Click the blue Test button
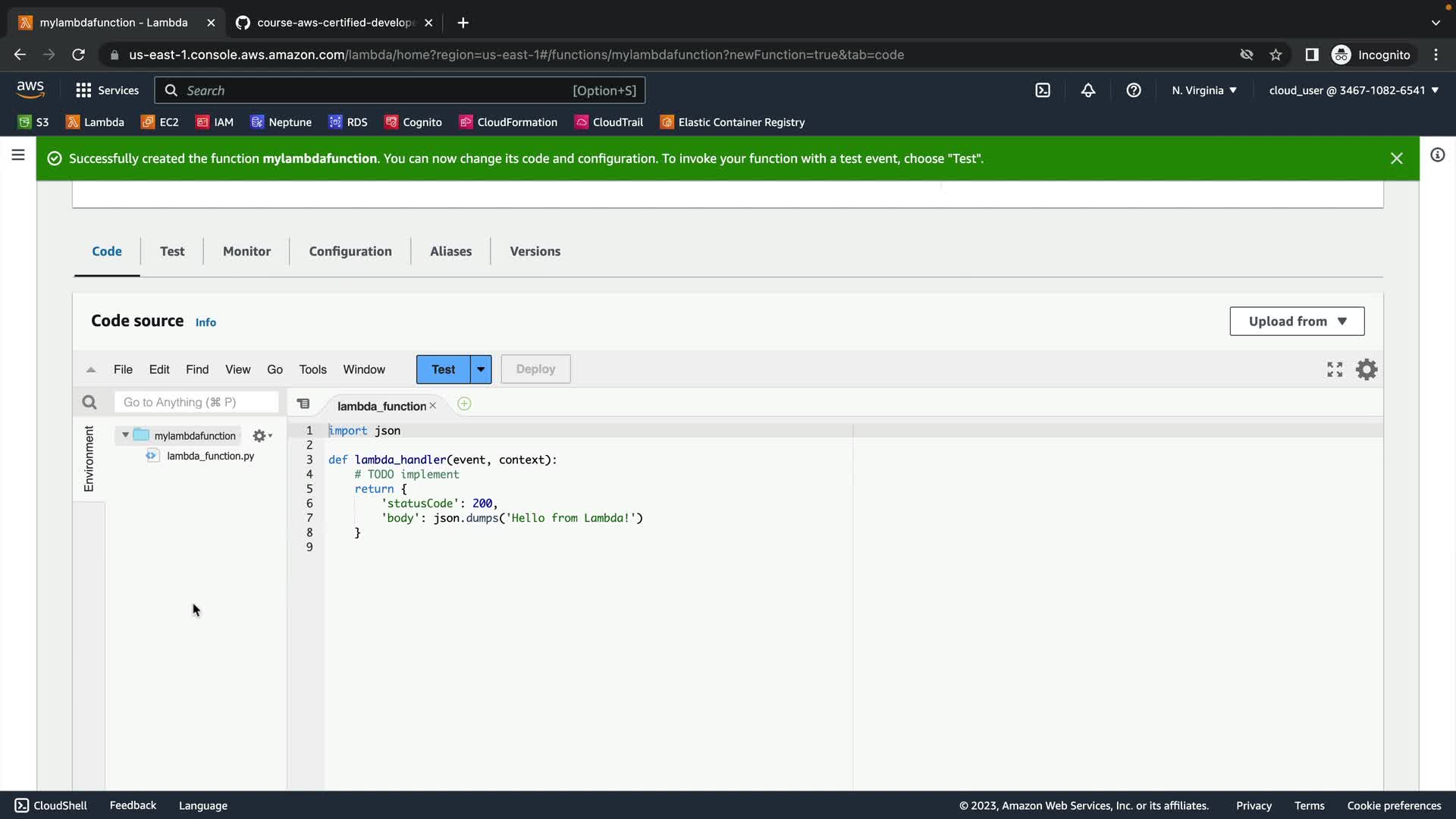This screenshot has width=1456, height=819. (443, 369)
